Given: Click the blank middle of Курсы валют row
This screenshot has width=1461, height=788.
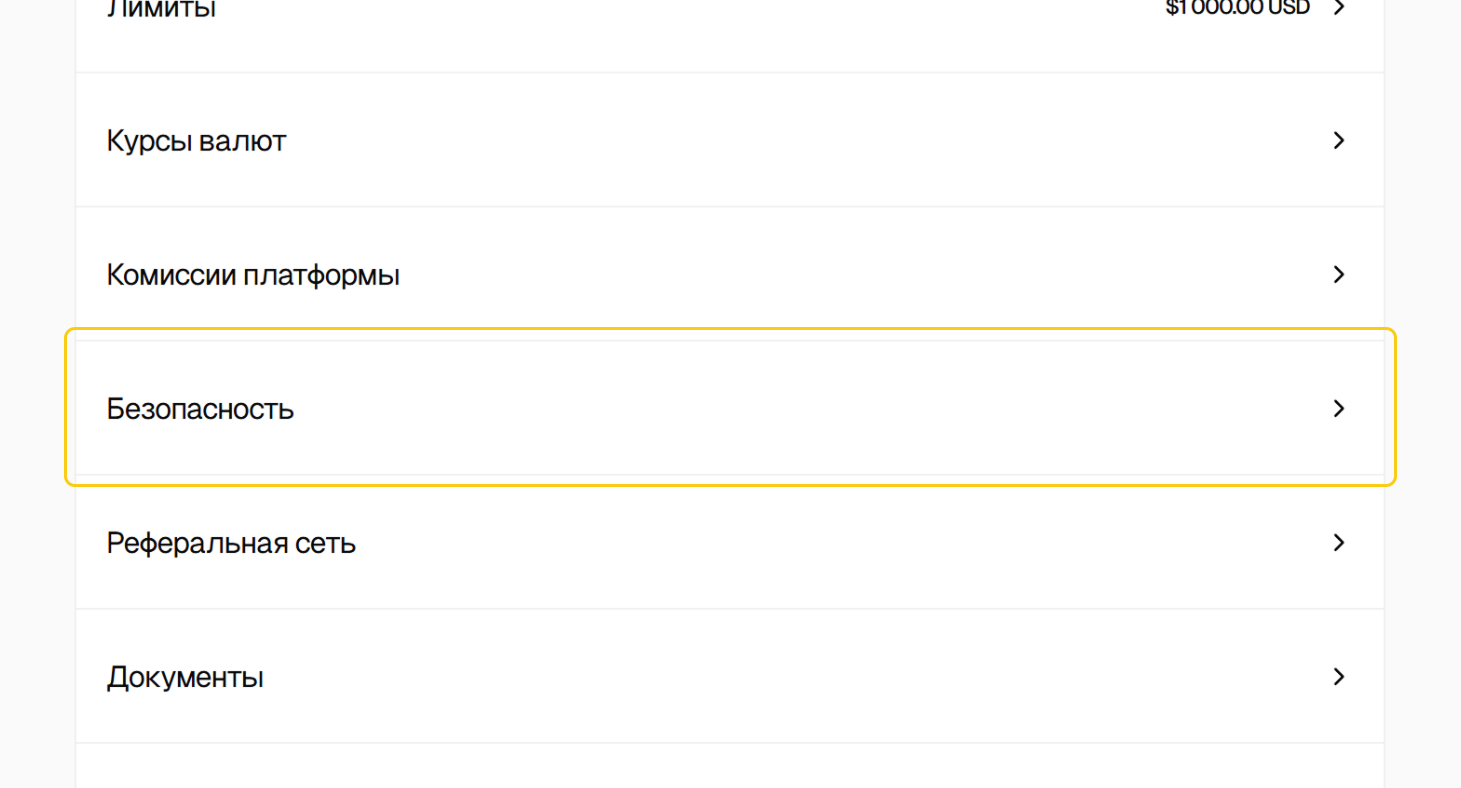Looking at the screenshot, I should click(x=730, y=141).
